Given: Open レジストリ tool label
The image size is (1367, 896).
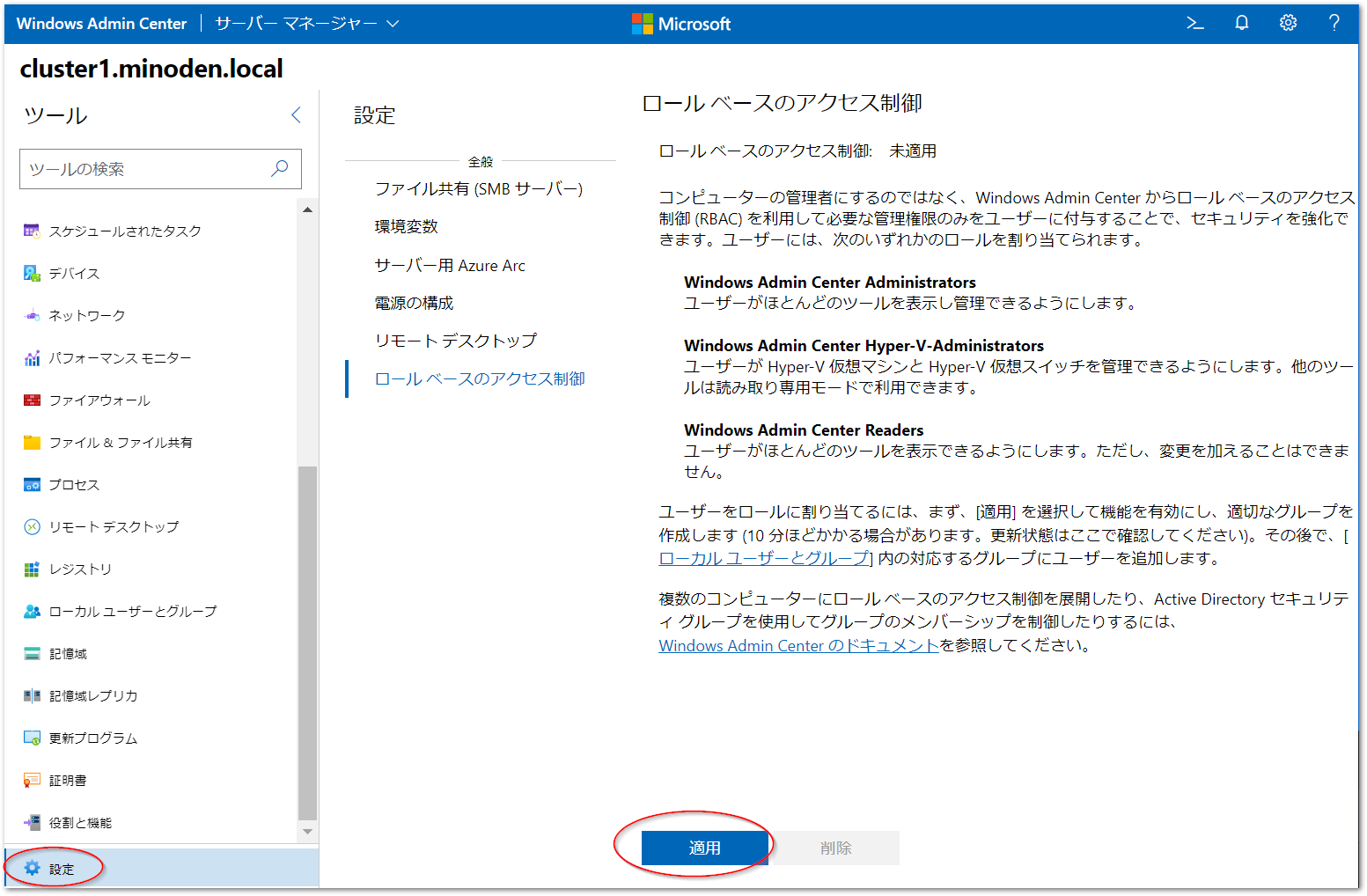Looking at the screenshot, I should (x=80, y=569).
